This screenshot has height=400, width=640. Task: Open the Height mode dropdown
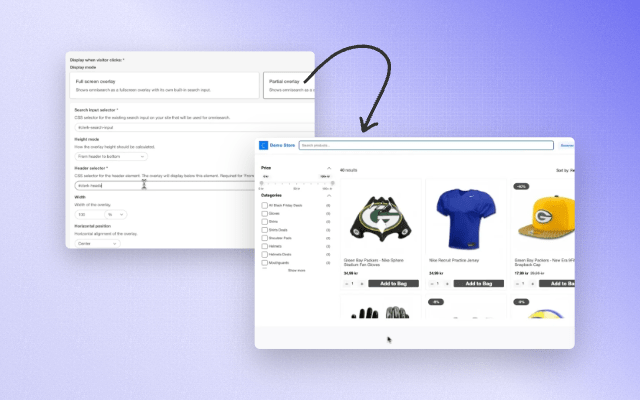pos(111,156)
